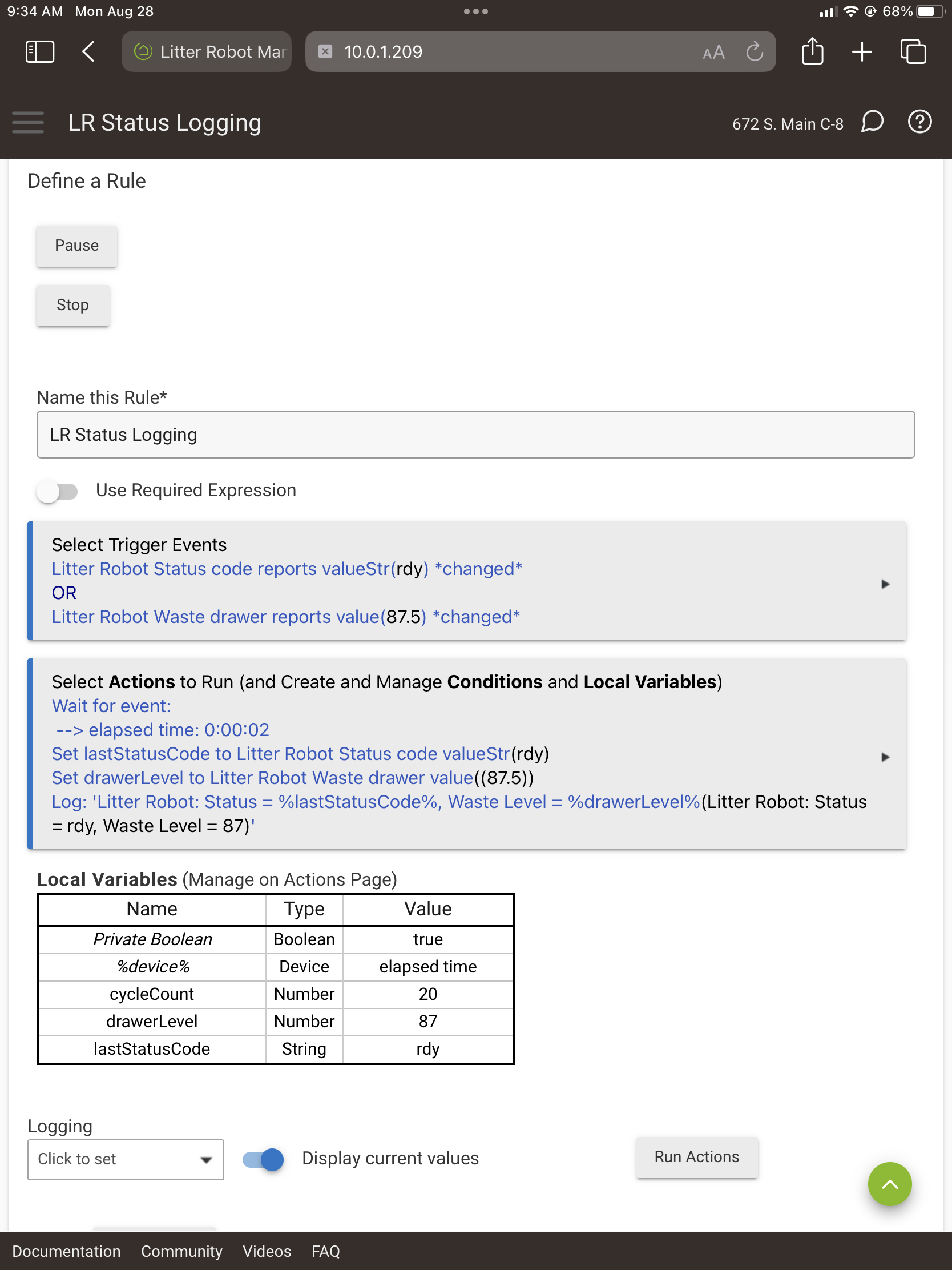Click the Log: 'Litter Robot: Status action line
The width and height of the screenshot is (952, 1270).
pos(459,814)
